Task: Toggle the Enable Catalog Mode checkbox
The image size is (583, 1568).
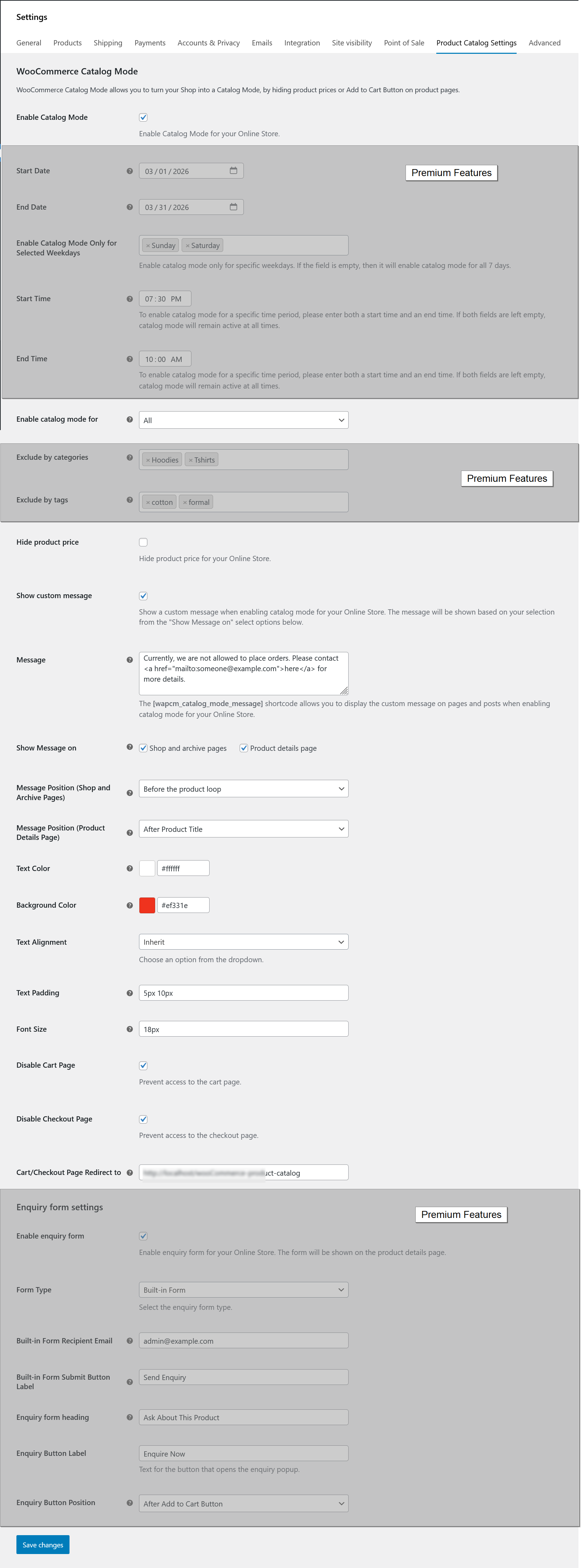Action: point(143,117)
